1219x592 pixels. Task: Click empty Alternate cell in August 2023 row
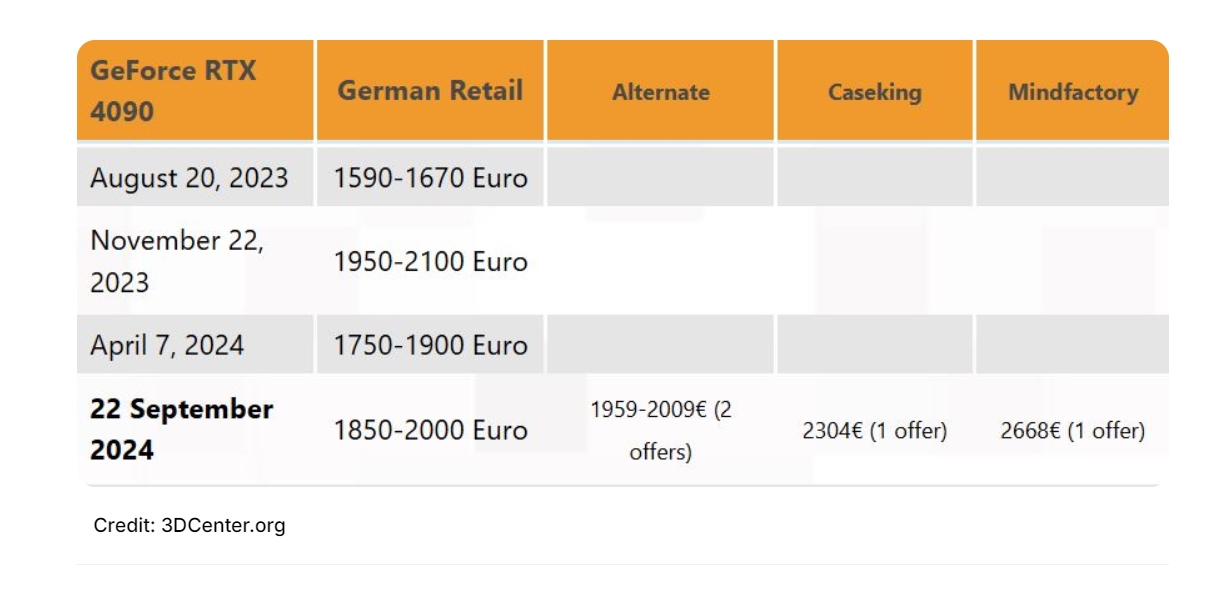click(x=660, y=177)
